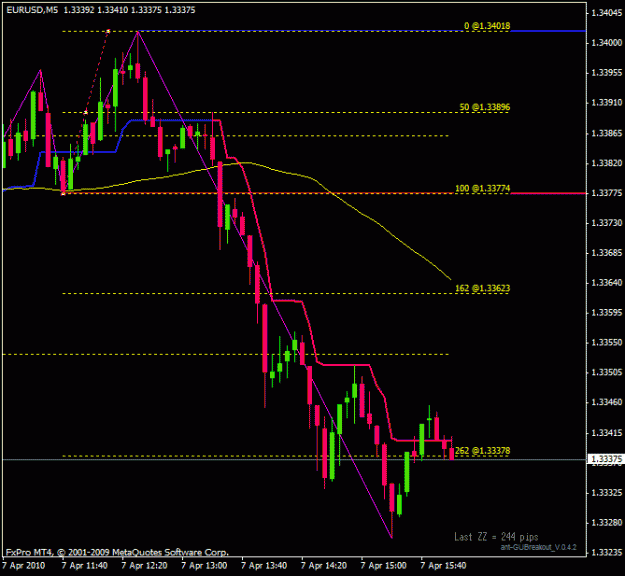Click price scale value 1.33820
Screen dimensions: 625x576
(607, 163)
